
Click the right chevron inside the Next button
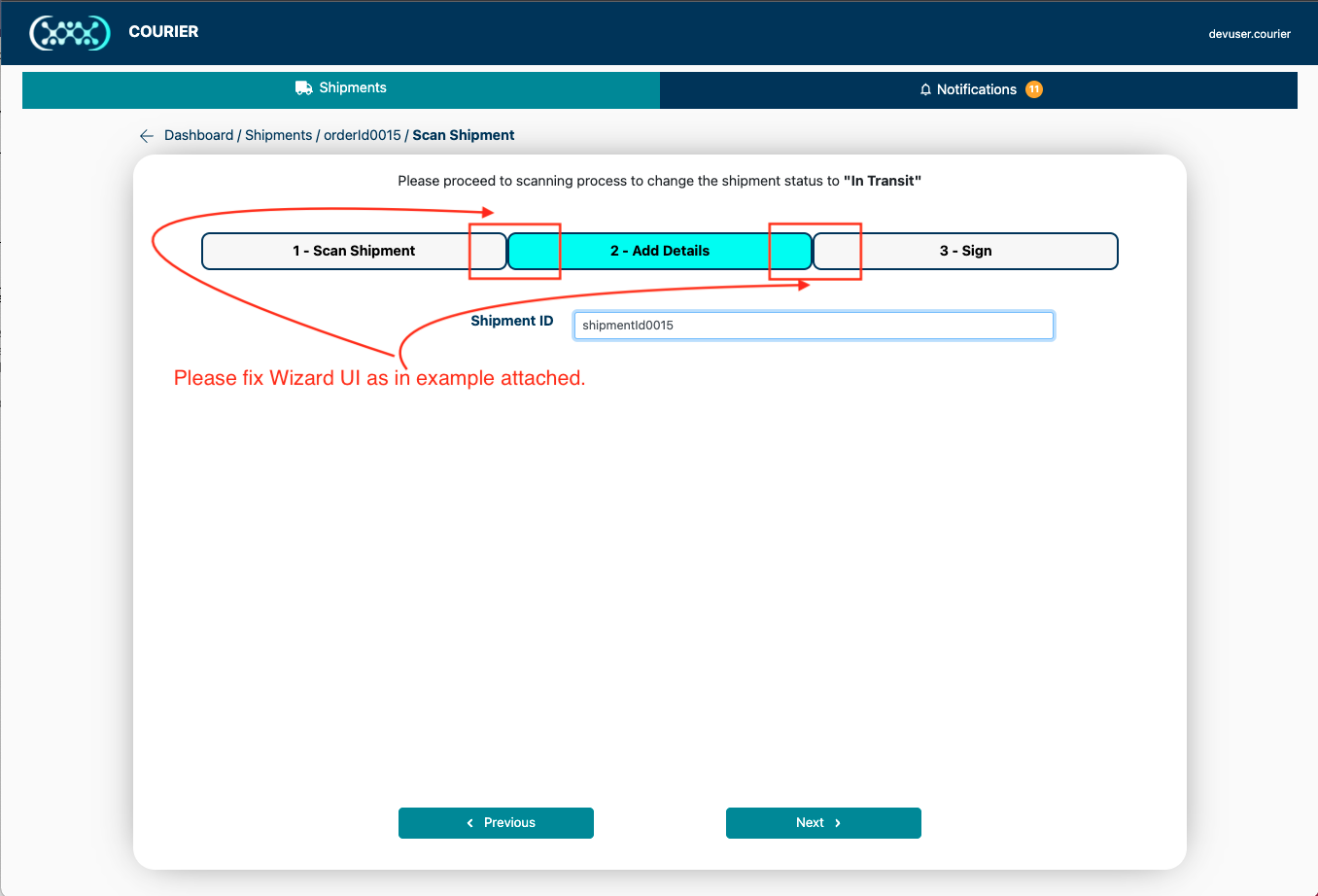(x=838, y=822)
